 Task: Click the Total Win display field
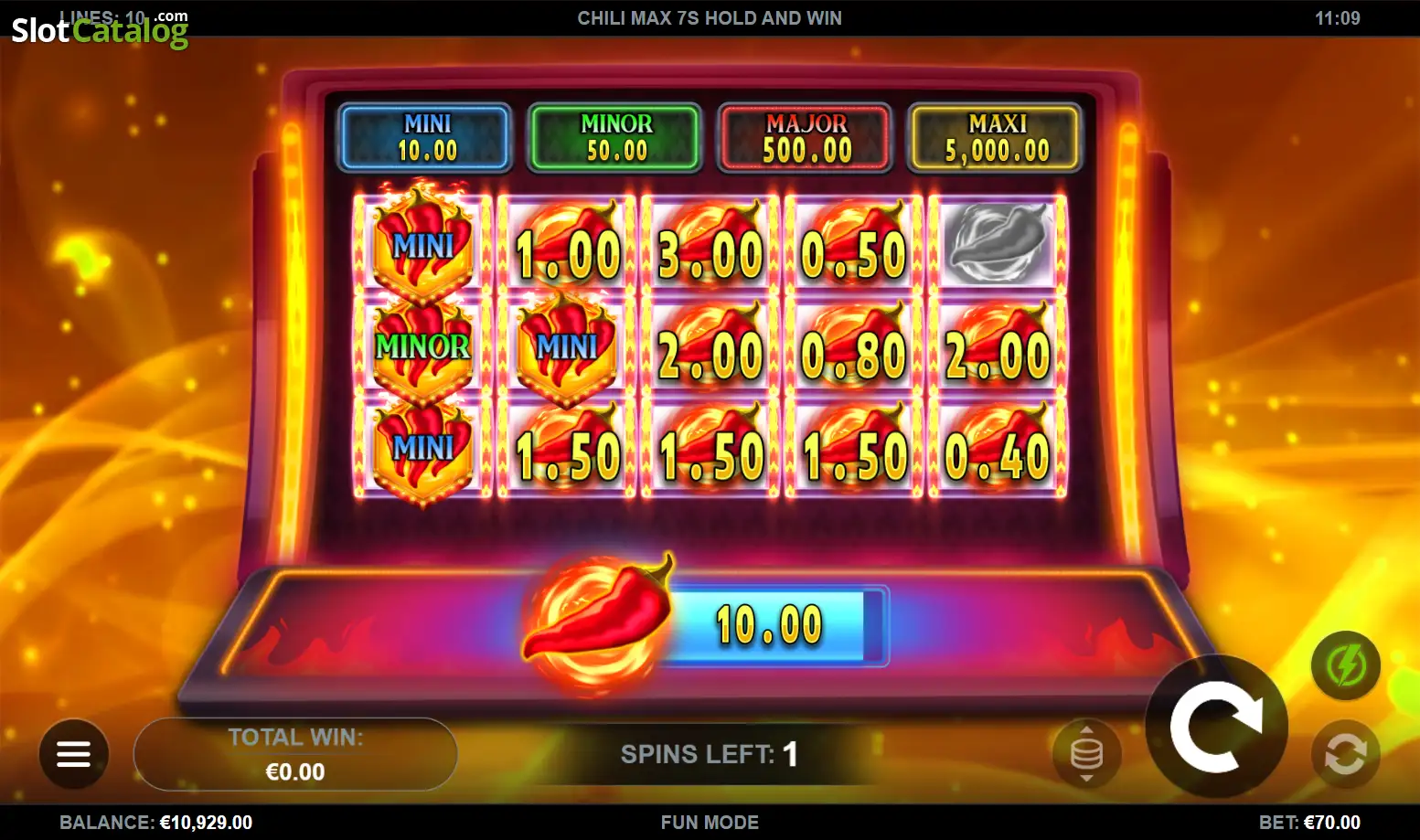295,754
